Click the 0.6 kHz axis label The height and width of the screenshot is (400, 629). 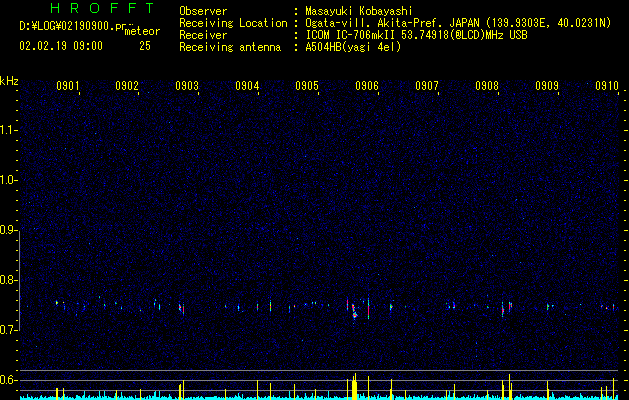point(7,380)
